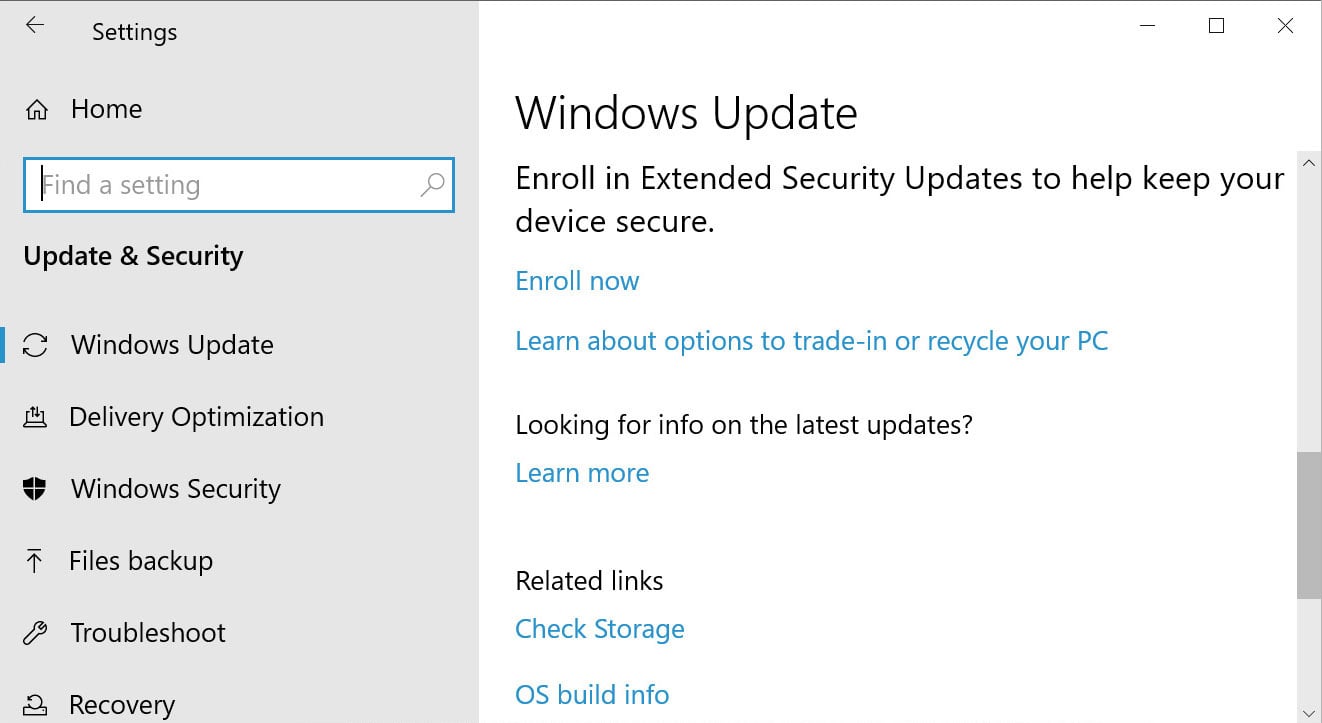Click the Enroll now link
This screenshot has height=723, width=1322.
(577, 280)
